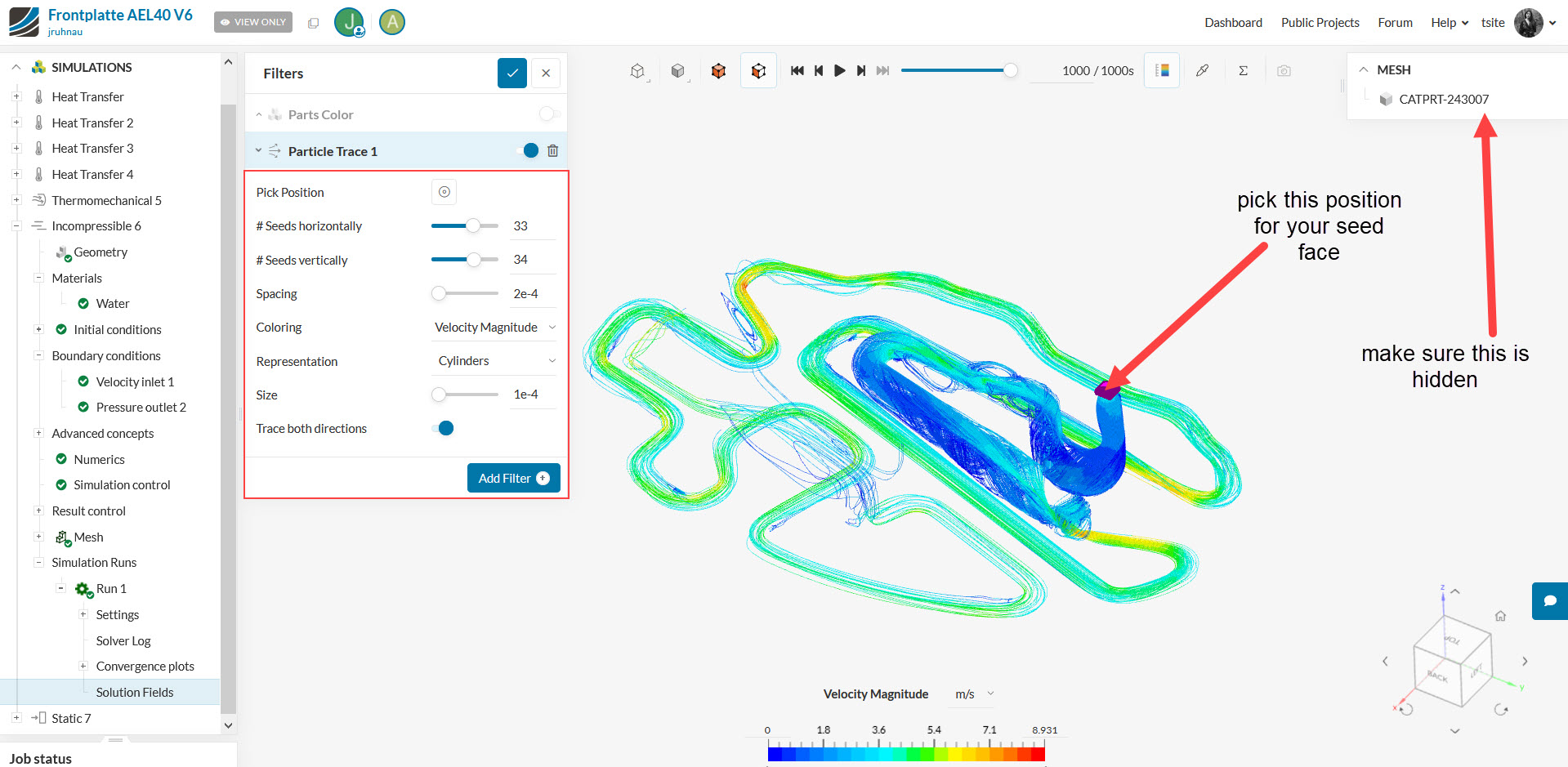Viewport: 1568px width, 767px height.
Task: Select CATPRT-243007 mesh part
Action: (1444, 100)
